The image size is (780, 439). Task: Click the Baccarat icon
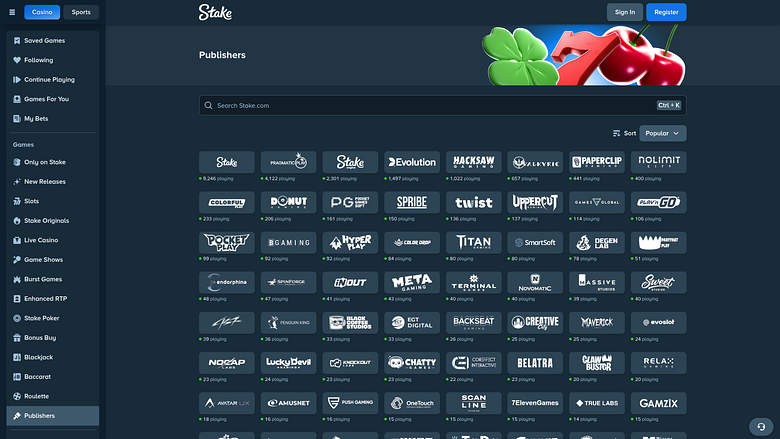point(17,377)
